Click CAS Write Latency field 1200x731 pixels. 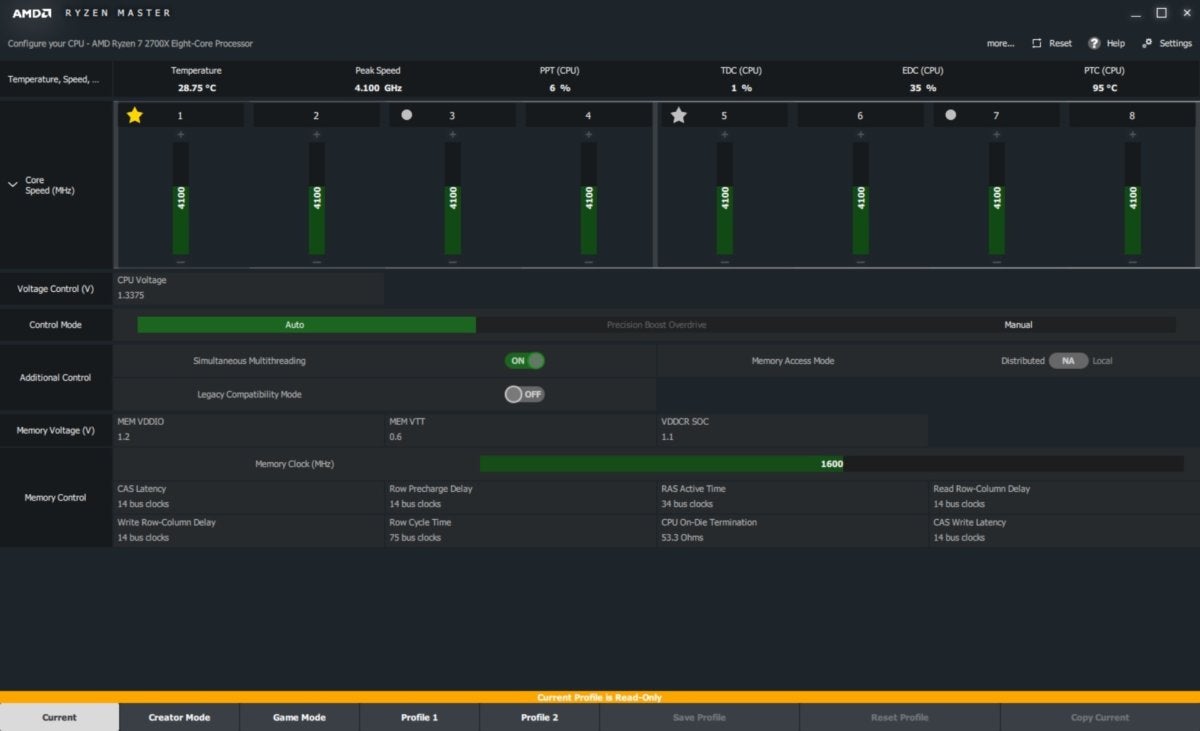coord(1065,530)
